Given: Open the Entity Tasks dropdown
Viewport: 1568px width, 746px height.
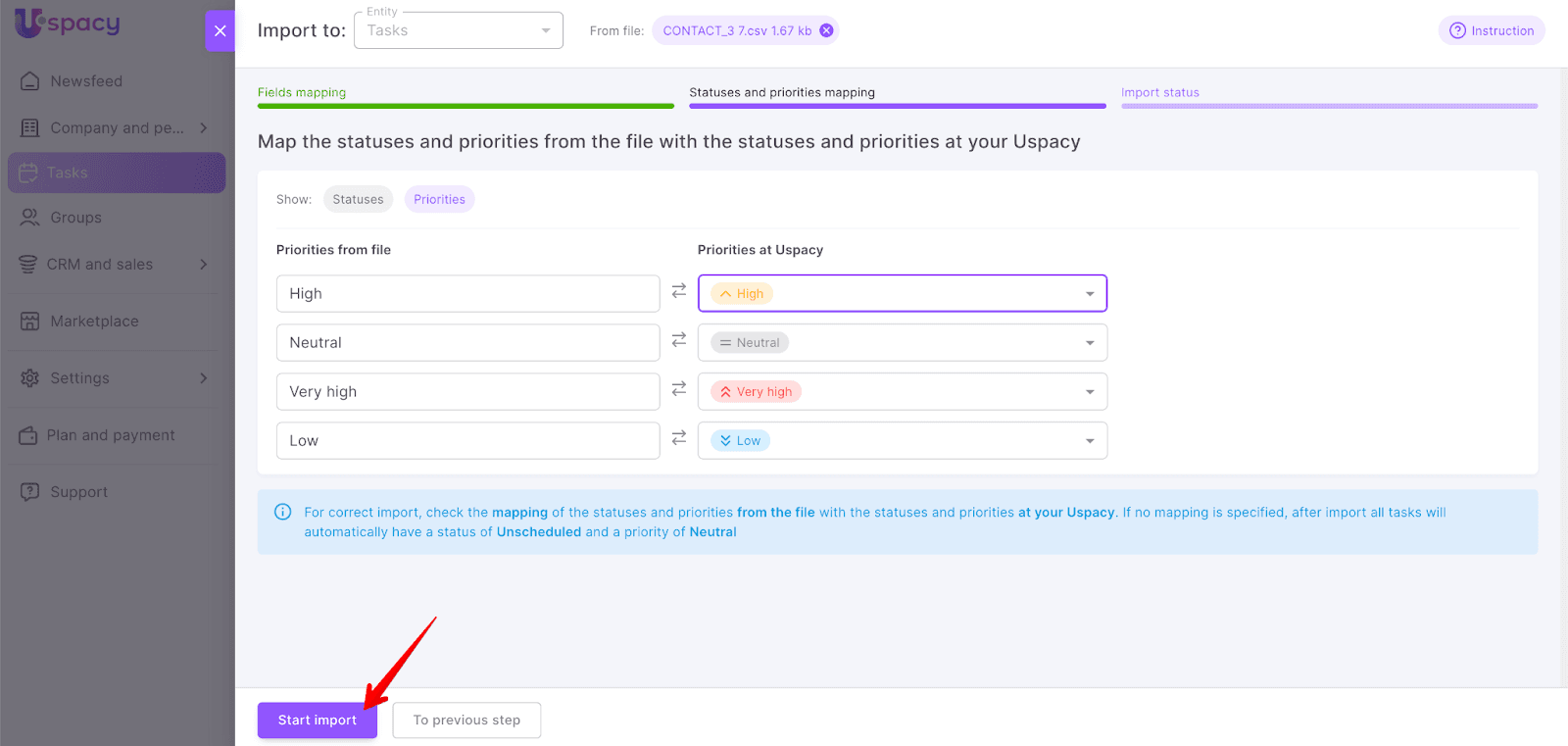Looking at the screenshot, I should click(x=459, y=31).
